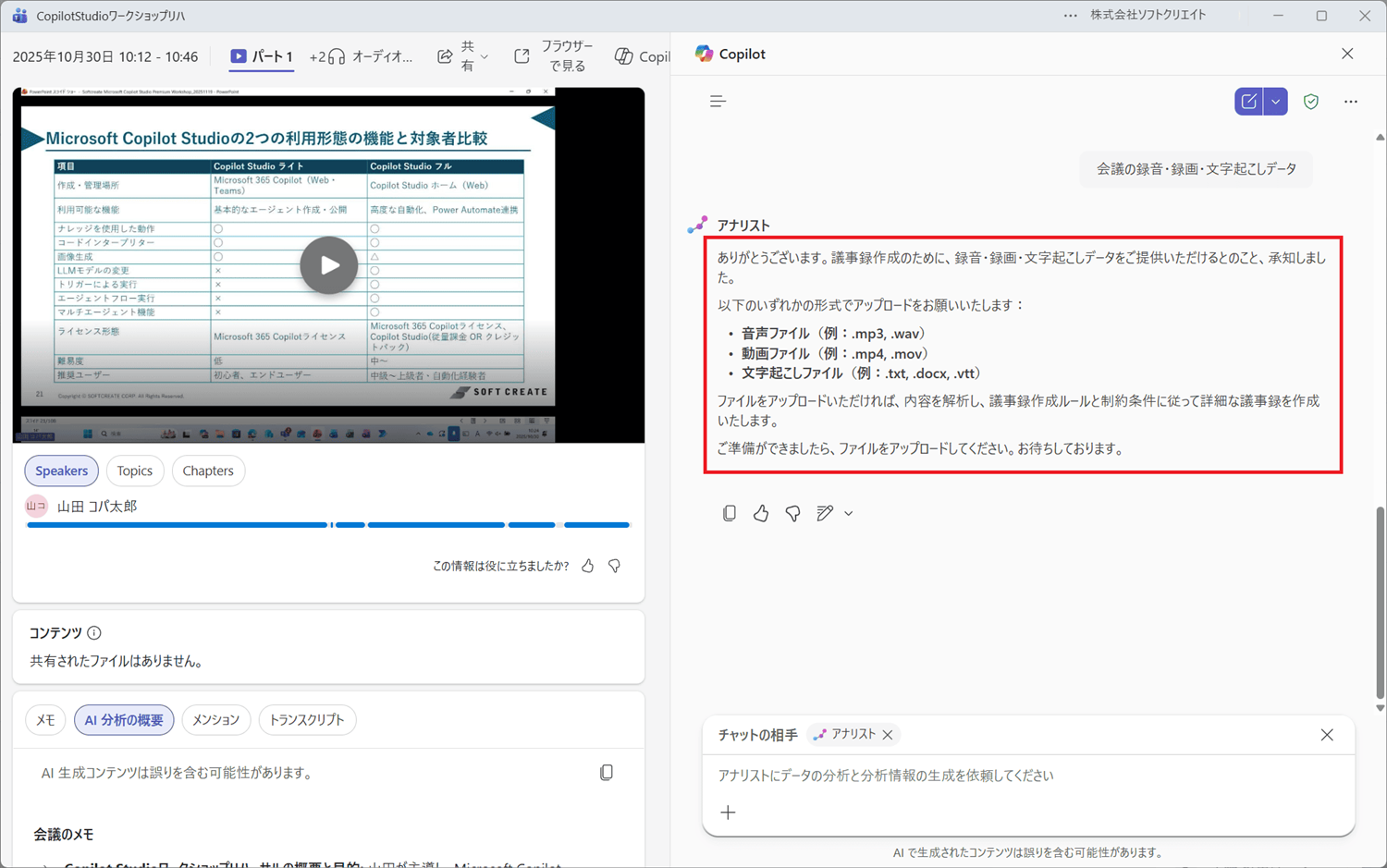Screen dimensions: 1387x868
Task: Attach a file in the chat input
Action: click(x=729, y=813)
